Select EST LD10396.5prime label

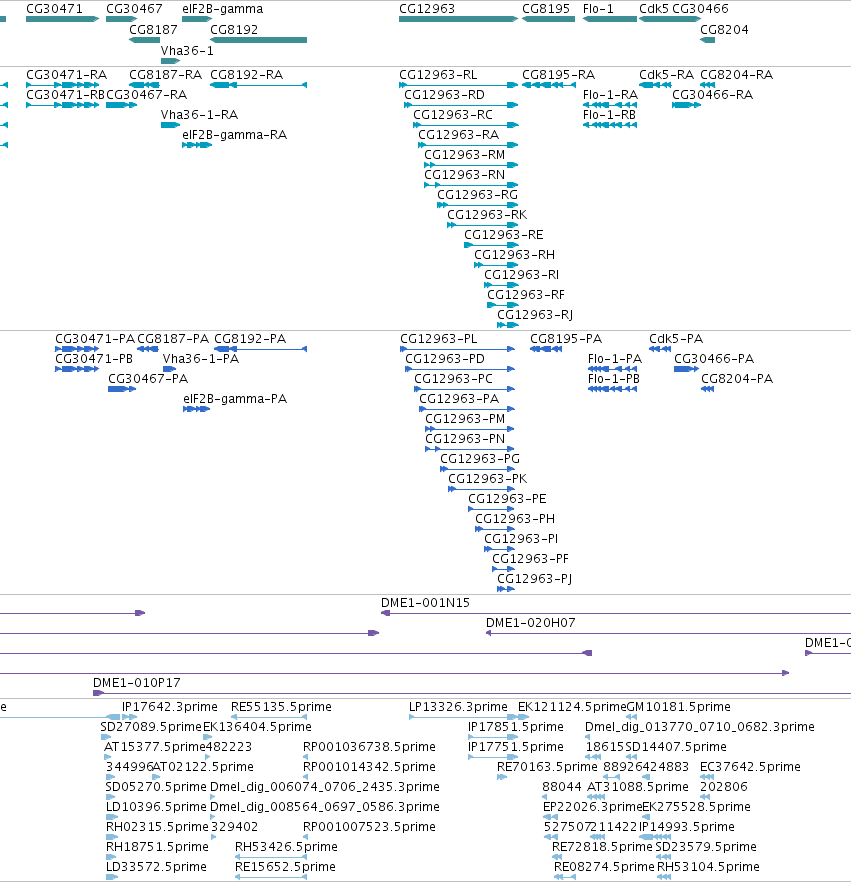click(156, 807)
